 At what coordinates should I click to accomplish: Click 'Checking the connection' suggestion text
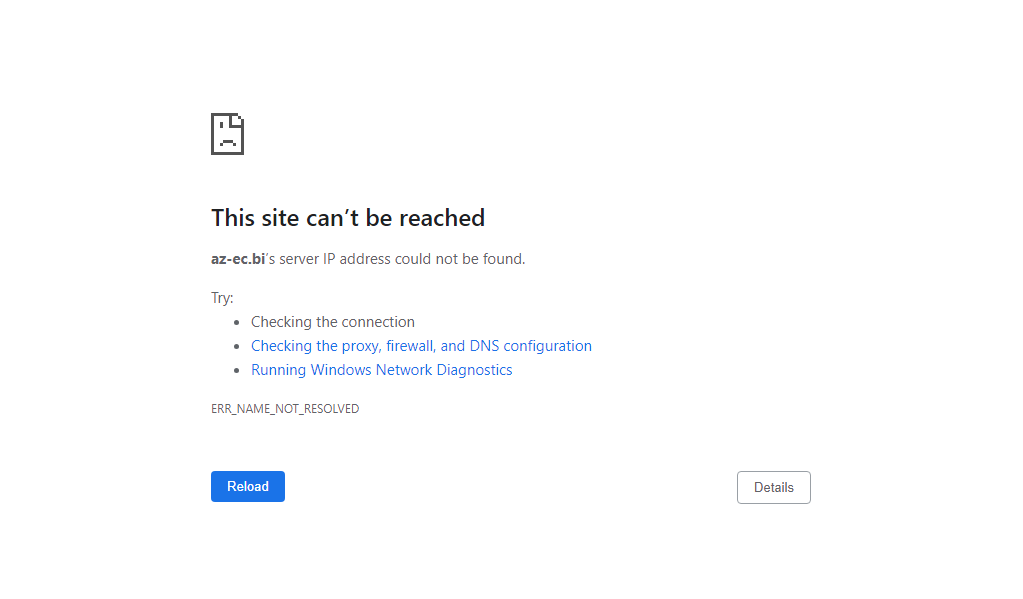coord(333,322)
